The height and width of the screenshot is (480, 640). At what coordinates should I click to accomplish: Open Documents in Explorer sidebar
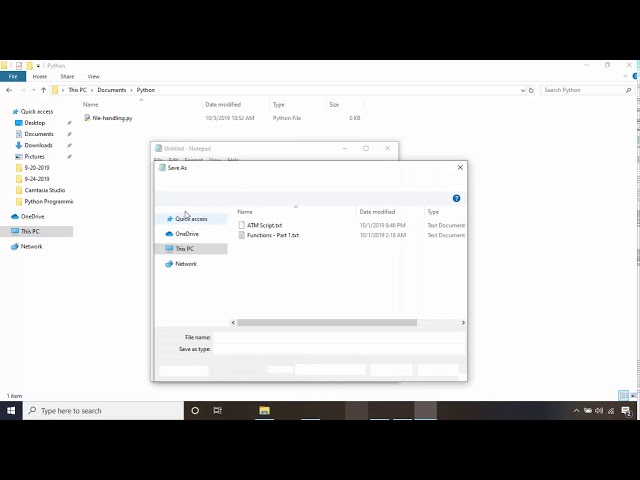pyautogui.click(x=39, y=134)
